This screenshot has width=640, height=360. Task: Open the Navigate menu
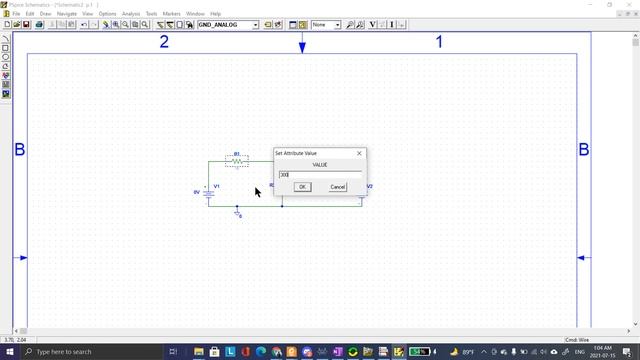tap(67, 14)
